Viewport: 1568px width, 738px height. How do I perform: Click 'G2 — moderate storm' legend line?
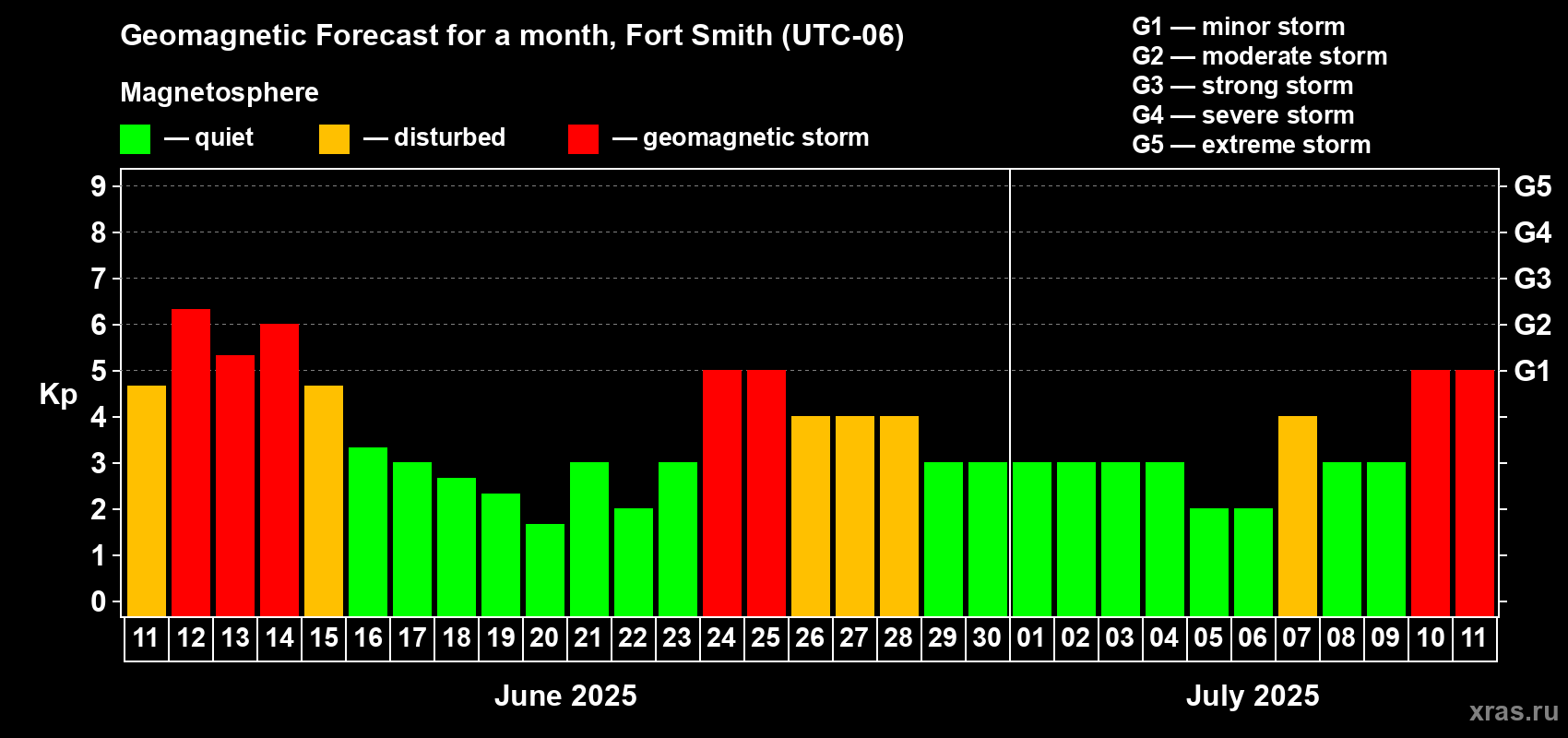click(1260, 56)
